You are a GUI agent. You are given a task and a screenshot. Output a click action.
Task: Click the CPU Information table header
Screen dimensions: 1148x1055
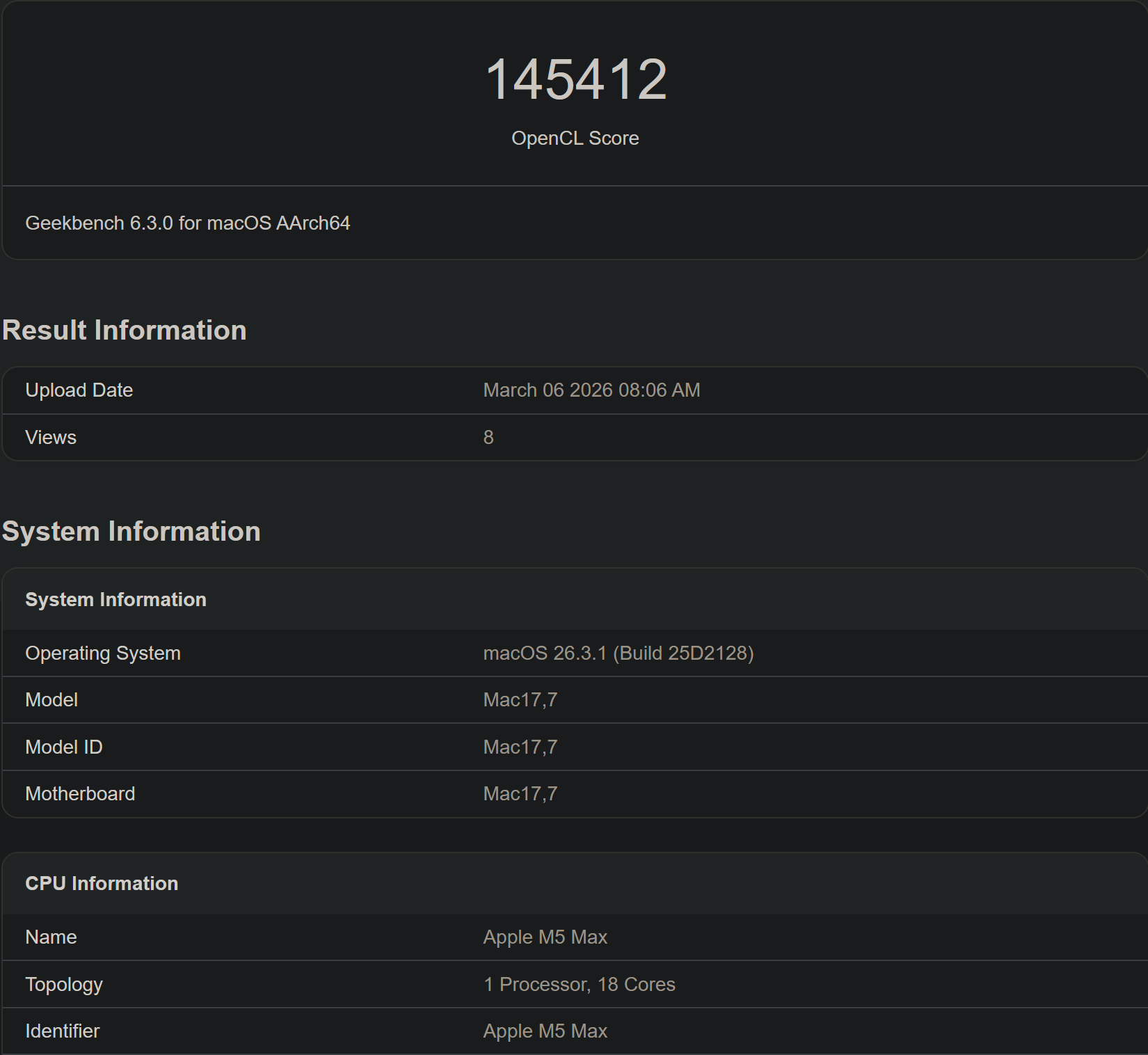click(x=102, y=884)
